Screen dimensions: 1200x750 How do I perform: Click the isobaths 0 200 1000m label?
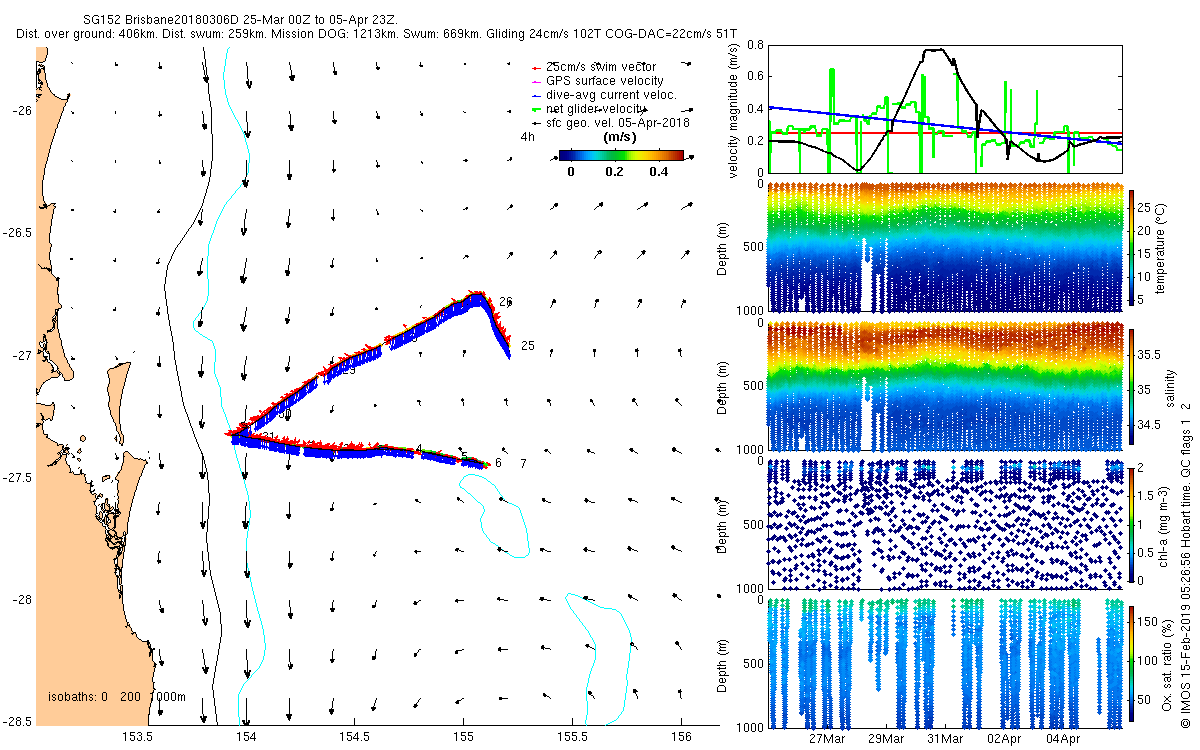click(x=117, y=697)
